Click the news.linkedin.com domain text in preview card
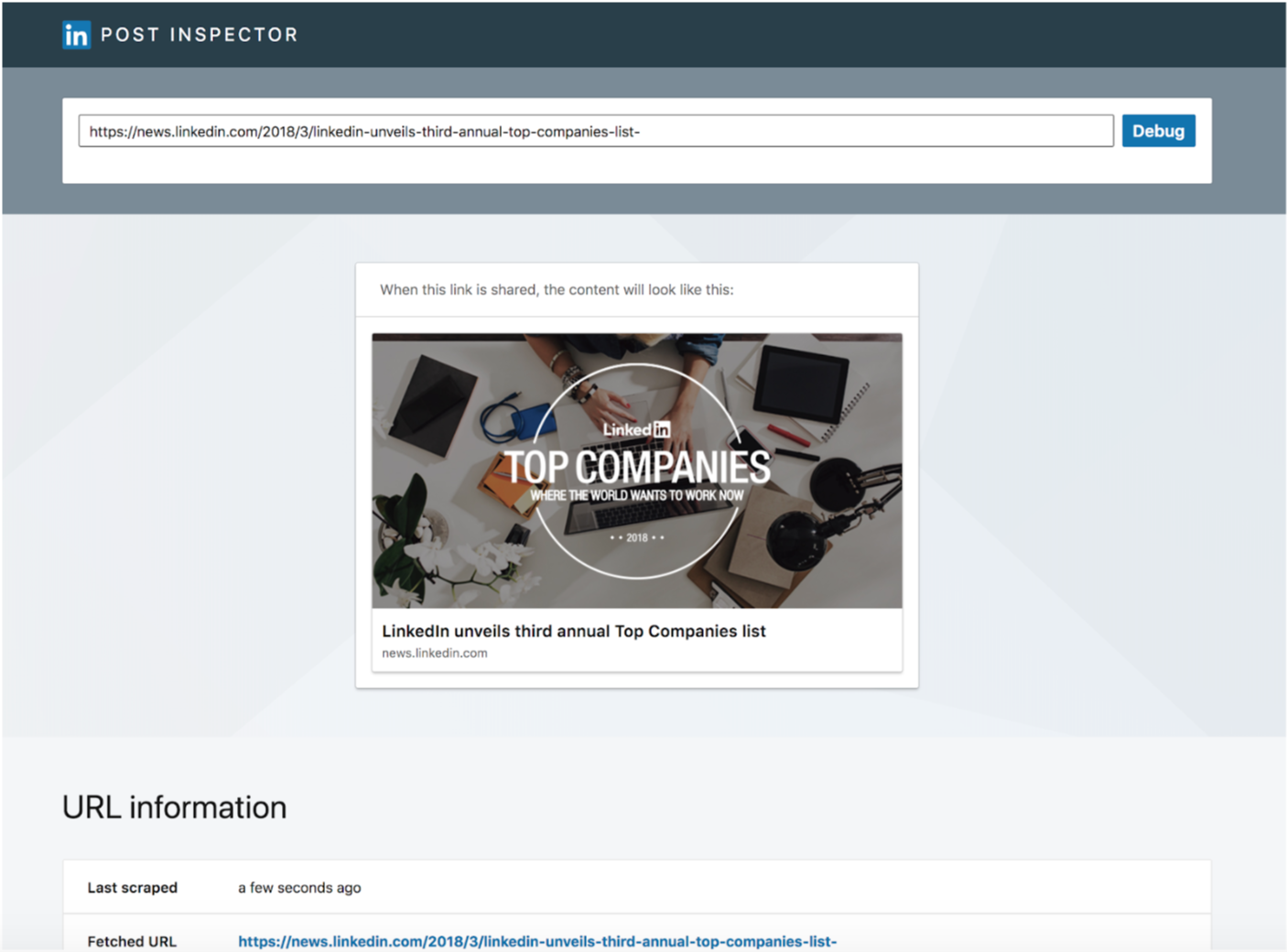The height and width of the screenshot is (952, 1287). point(435,653)
